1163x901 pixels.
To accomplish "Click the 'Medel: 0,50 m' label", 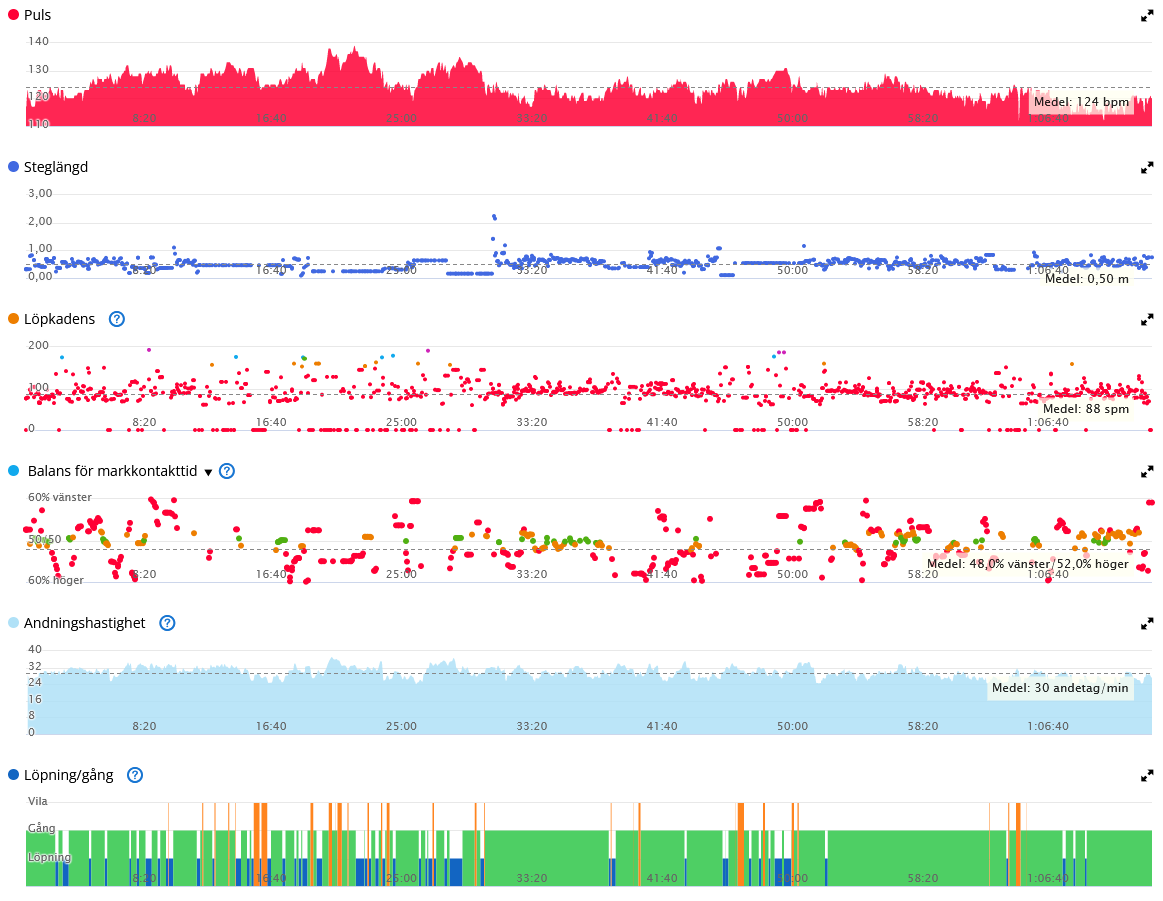I will 1087,279.
